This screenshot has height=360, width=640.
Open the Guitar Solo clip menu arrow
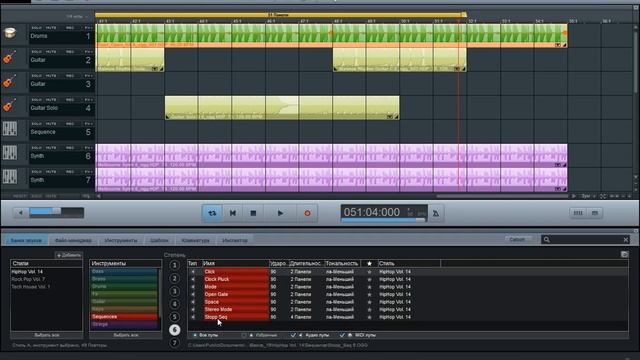(x=390, y=117)
